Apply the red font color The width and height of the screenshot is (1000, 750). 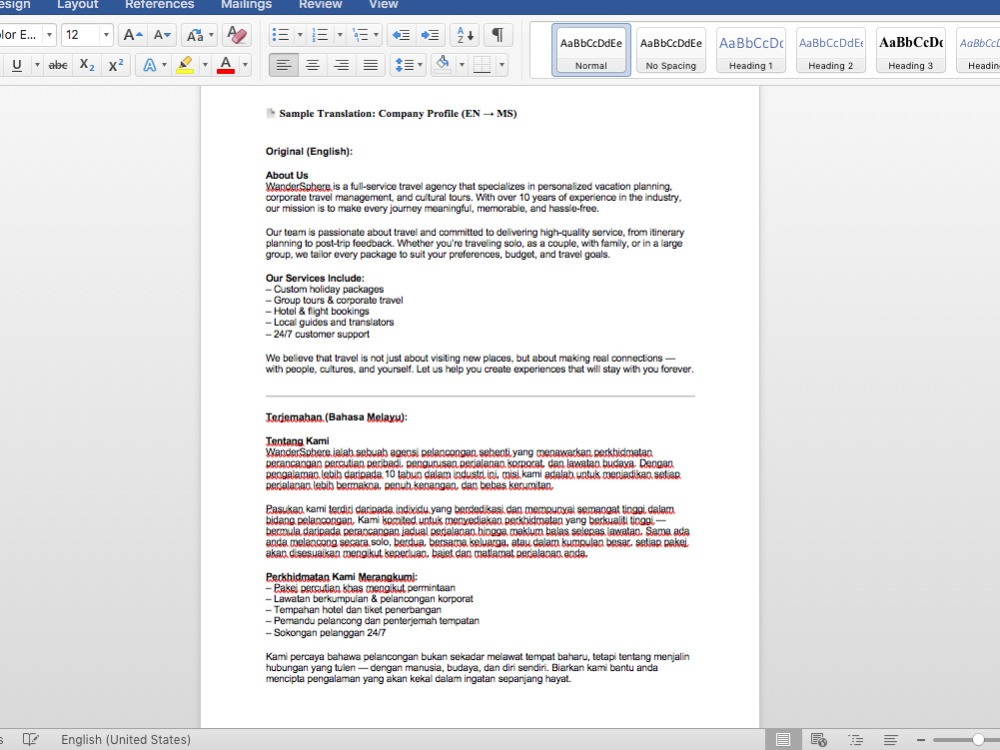pos(226,65)
